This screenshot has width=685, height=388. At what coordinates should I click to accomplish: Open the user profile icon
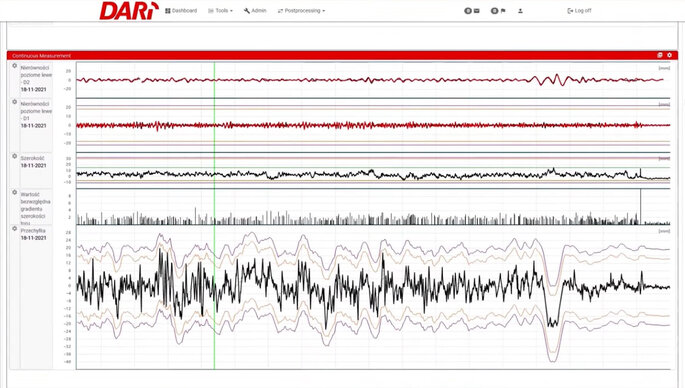coord(520,10)
